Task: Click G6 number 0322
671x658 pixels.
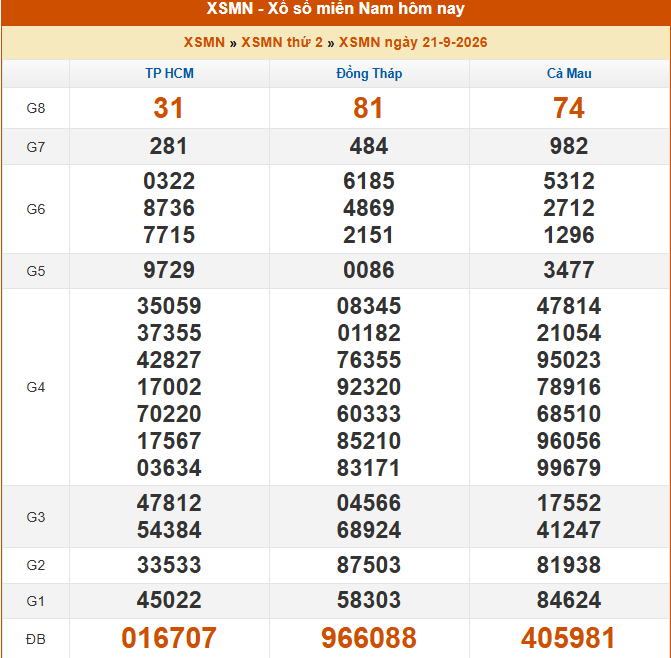Action: point(169,181)
